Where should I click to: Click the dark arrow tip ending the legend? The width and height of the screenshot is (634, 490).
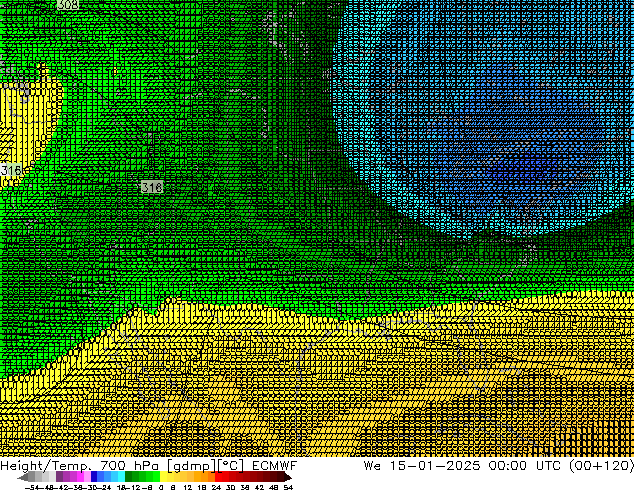click(288, 477)
